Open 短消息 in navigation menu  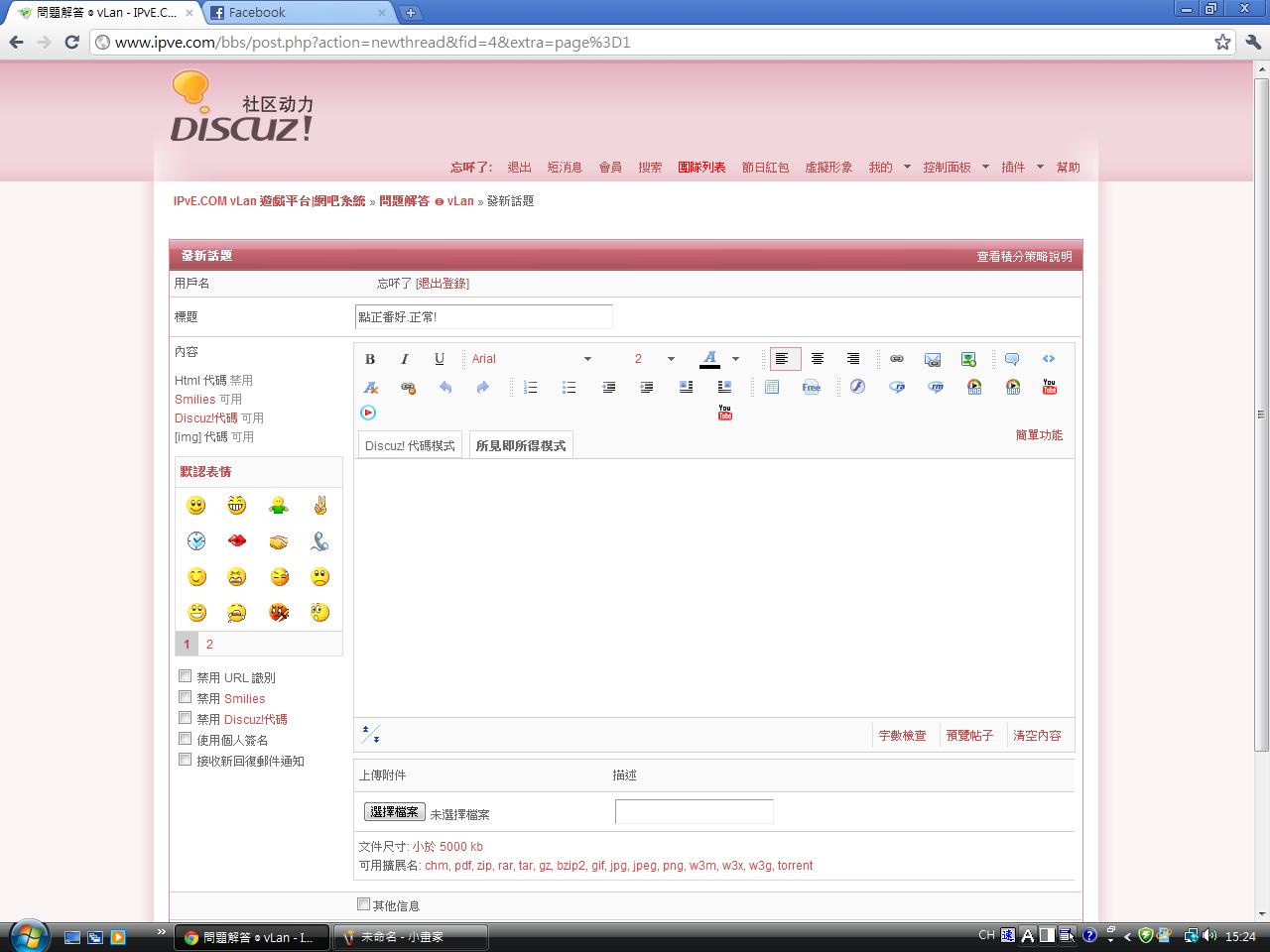(x=565, y=167)
